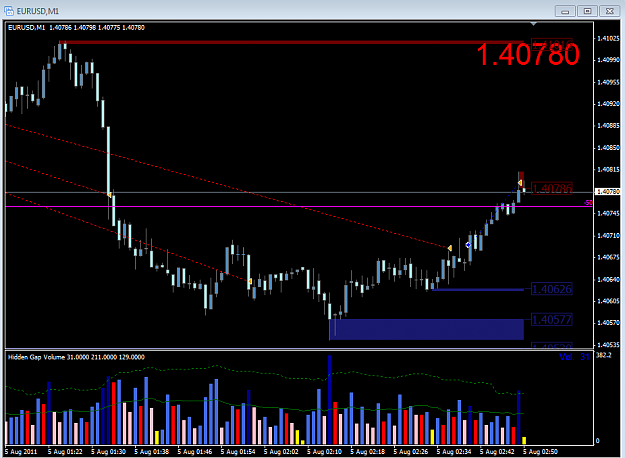The height and width of the screenshot is (458, 625).
Task: Click the chart shift triangle marker at chart top
Action: pyautogui.click(x=534, y=24)
